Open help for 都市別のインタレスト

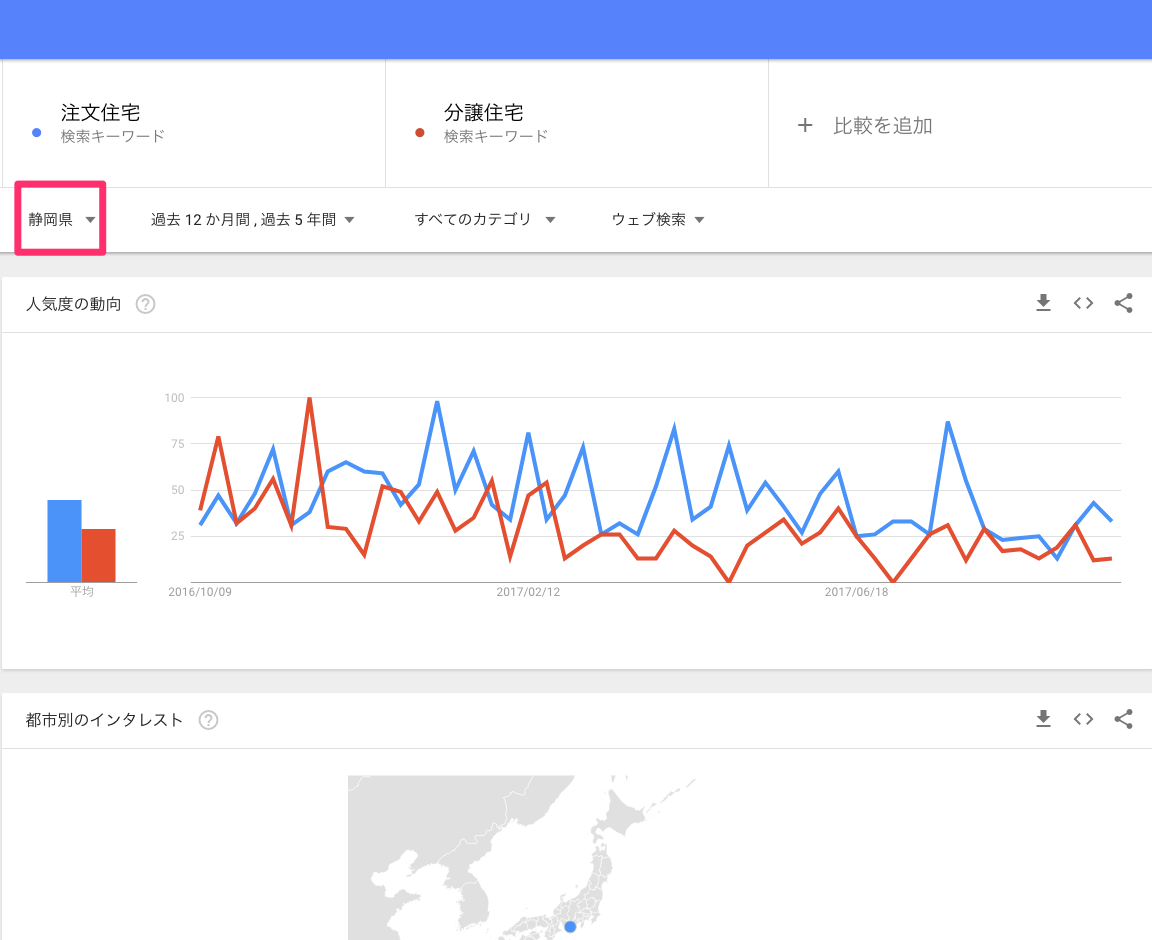tap(208, 720)
